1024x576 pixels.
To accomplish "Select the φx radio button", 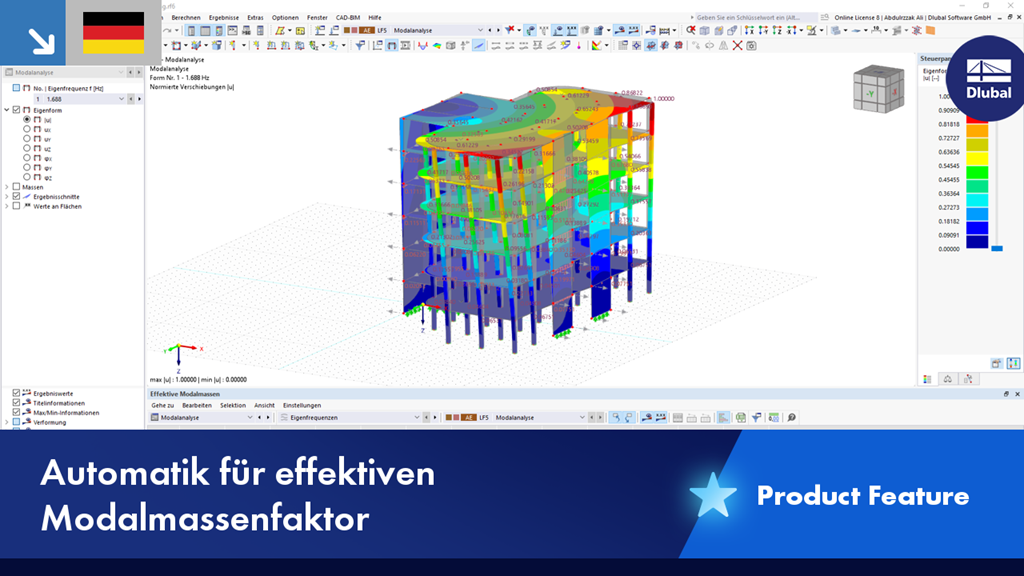I will pyautogui.click(x=27, y=157).
